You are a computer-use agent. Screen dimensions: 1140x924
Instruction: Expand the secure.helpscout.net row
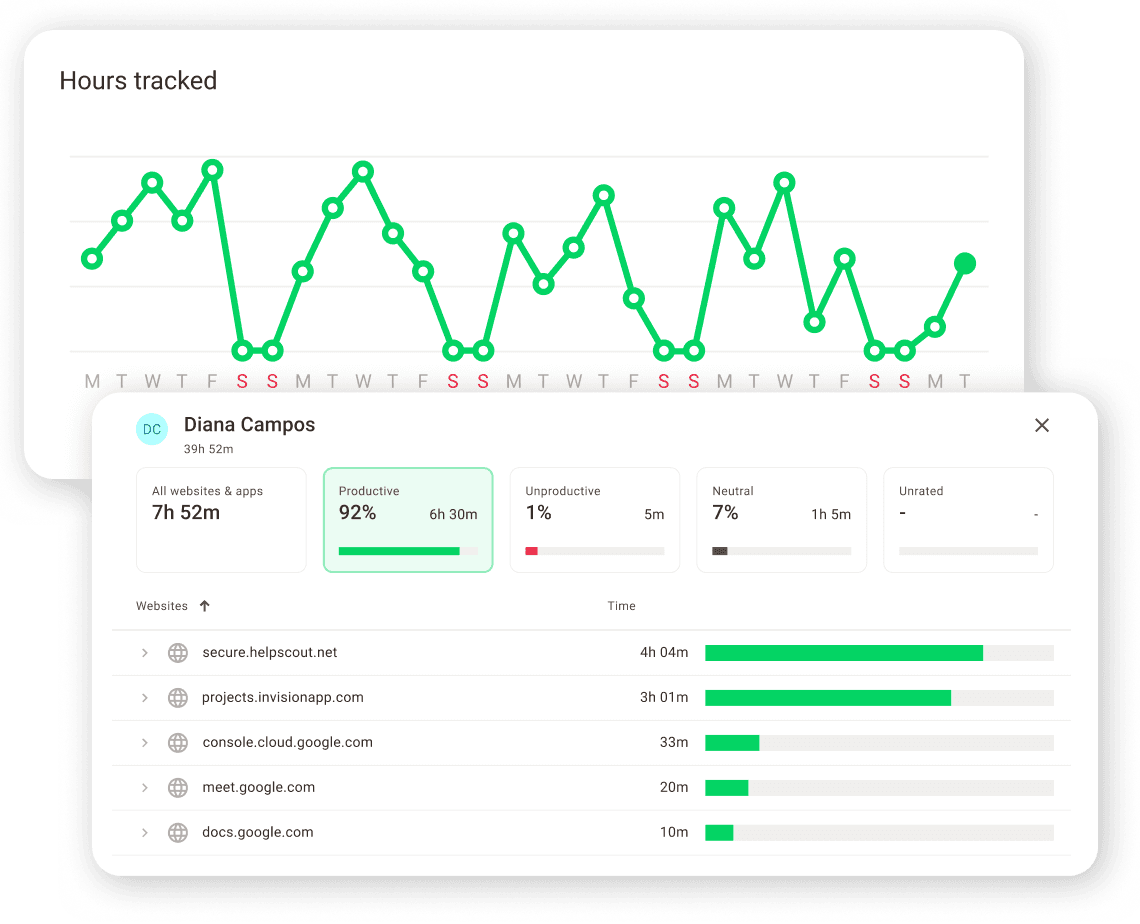tap(144, 653)
